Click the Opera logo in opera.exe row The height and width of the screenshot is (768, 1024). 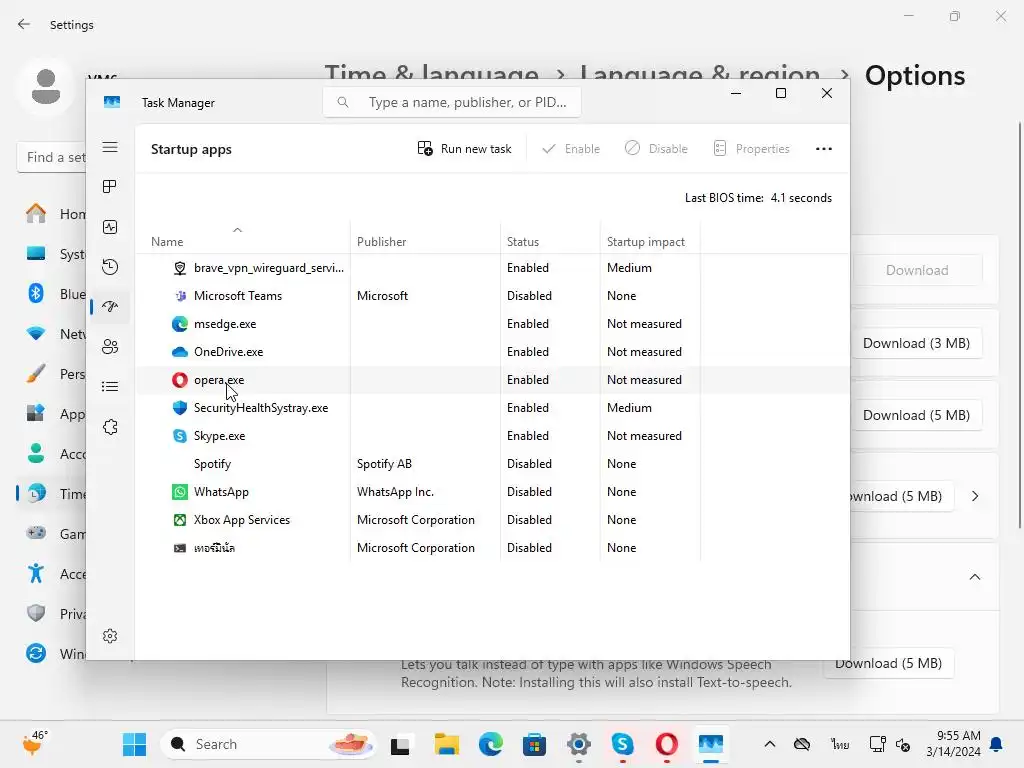180,380
